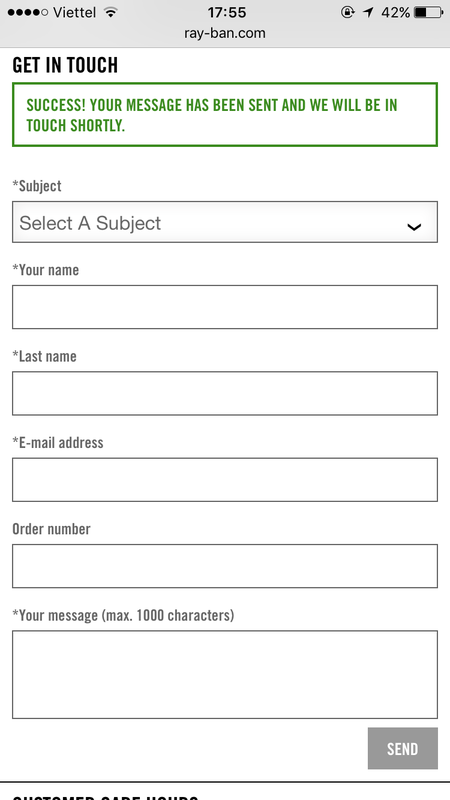The width and height of the screenshot is (450, 800).
Task: Click the green success message banner
Action: [224, 115]
